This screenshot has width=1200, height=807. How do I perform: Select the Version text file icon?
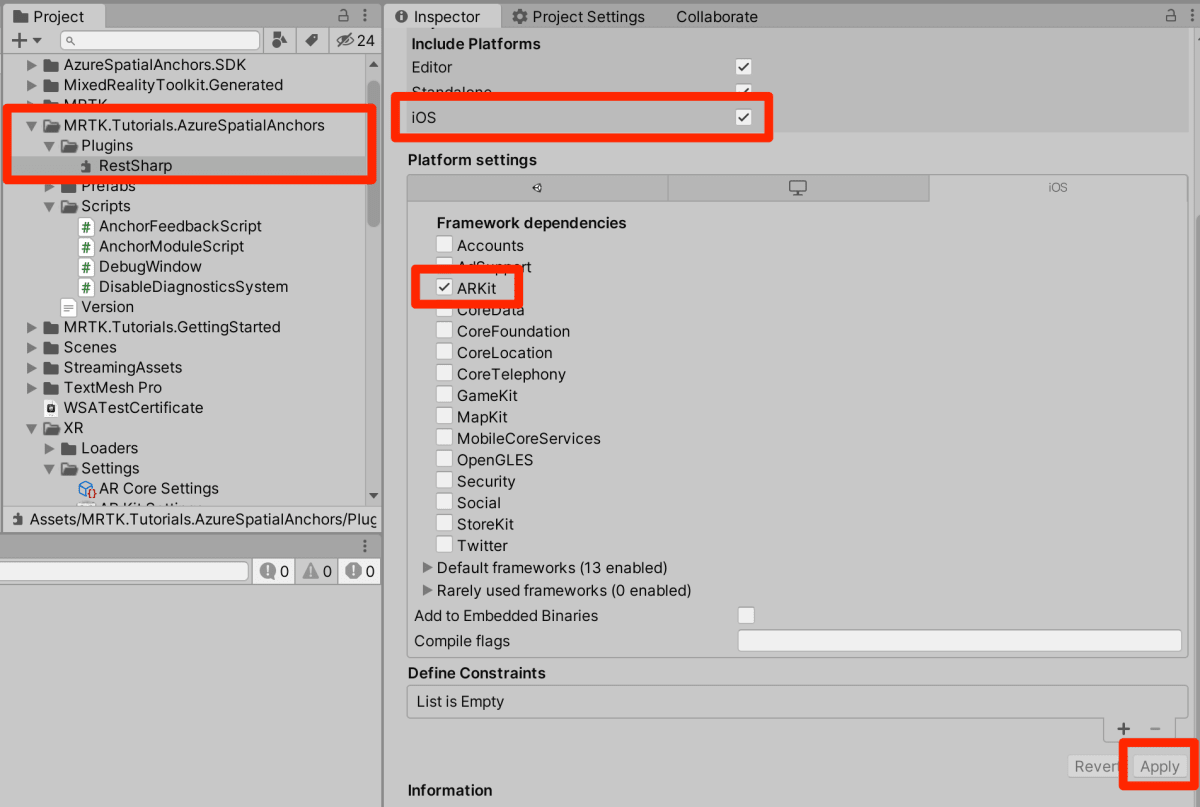tap(68, 307)
